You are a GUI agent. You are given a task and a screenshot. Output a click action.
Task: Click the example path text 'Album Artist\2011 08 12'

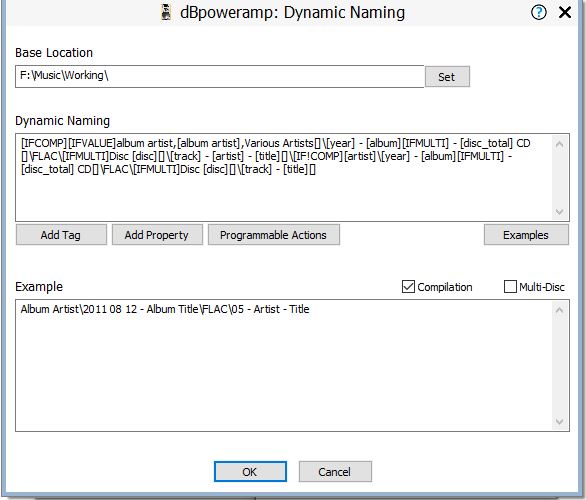coord(79,309)
